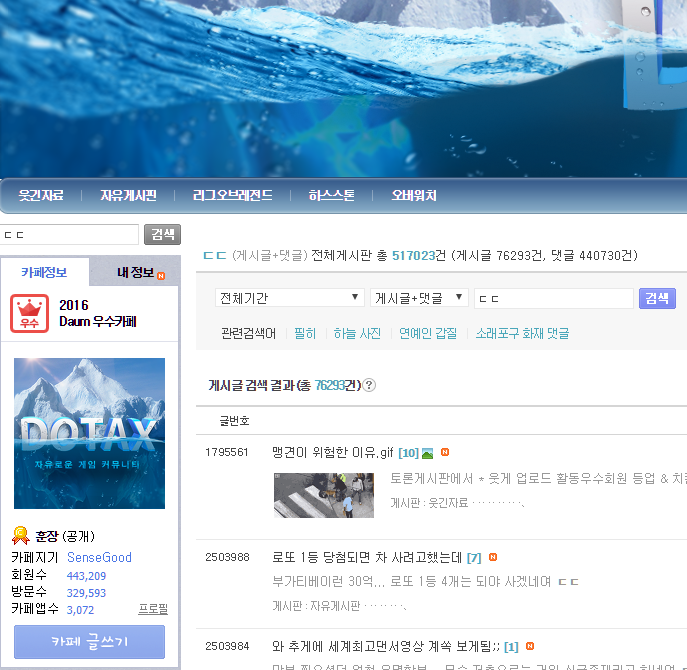Image resolution: width=687 pixels, height=670 pixels.
Task: Click member count 443,209
Action: pos(86,576)
